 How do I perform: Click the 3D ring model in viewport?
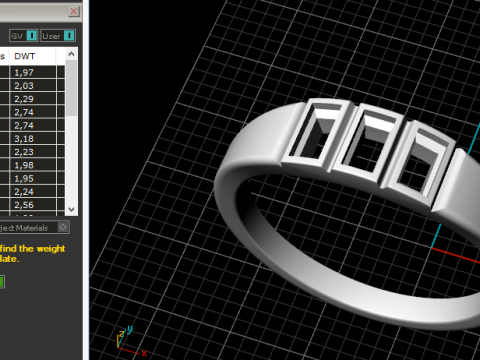click(347, 213)
